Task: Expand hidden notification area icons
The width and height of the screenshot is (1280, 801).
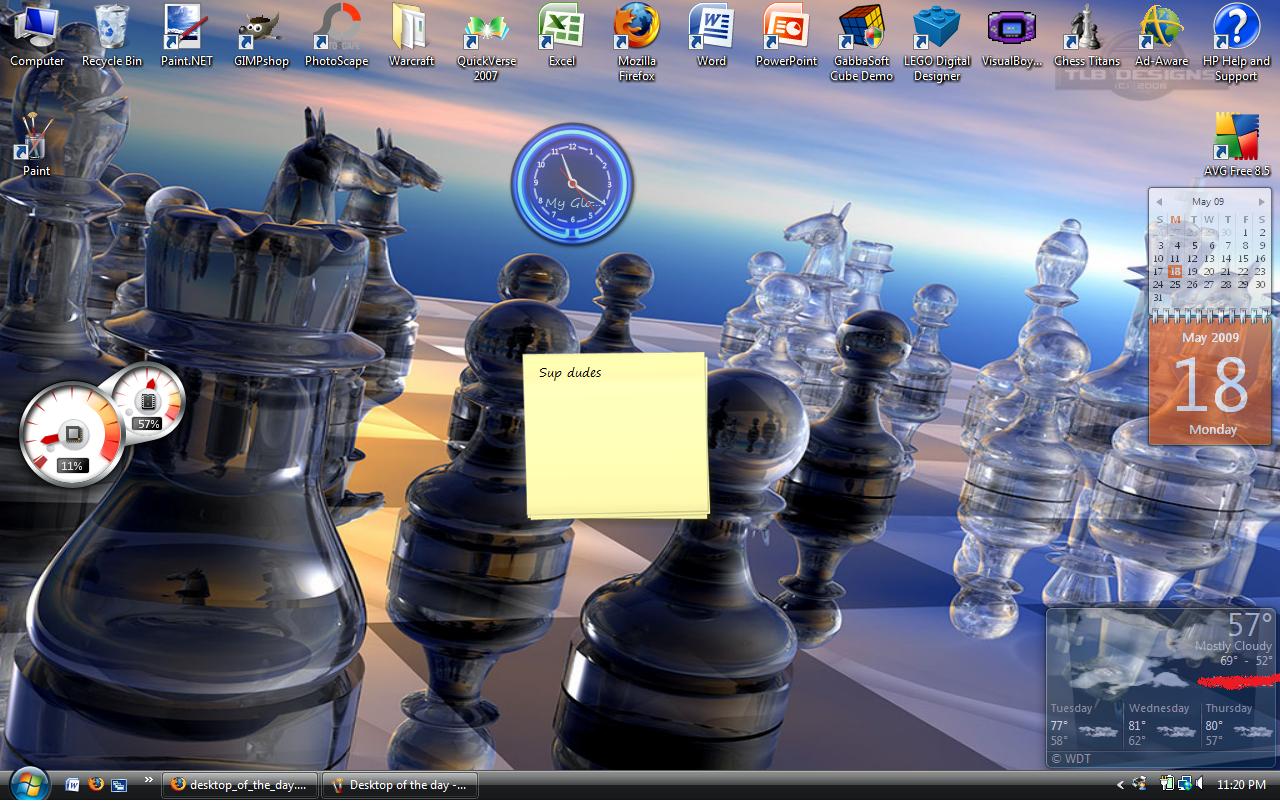Action: point(1121,785)
